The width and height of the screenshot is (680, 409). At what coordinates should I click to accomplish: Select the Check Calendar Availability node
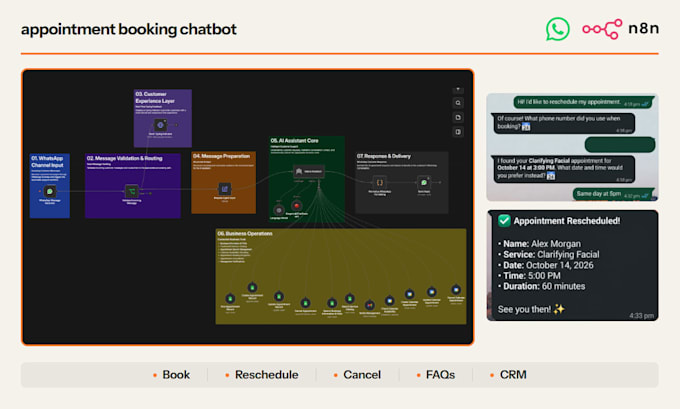click(x=389, y=301)
